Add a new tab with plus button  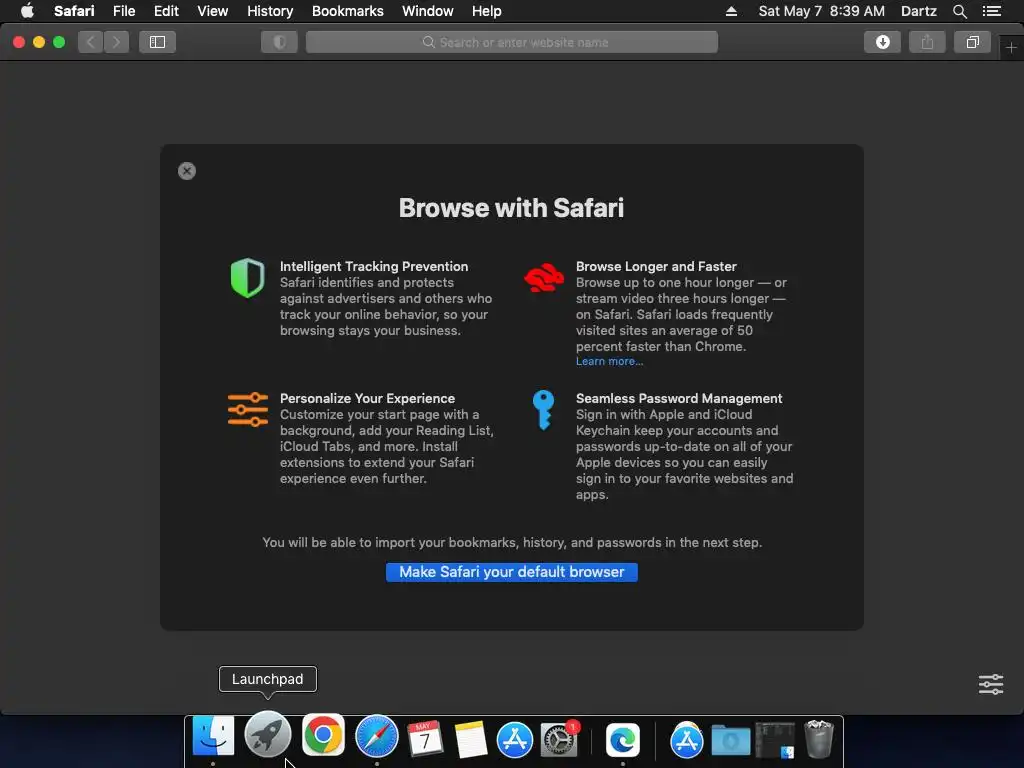click(1011, 48)
